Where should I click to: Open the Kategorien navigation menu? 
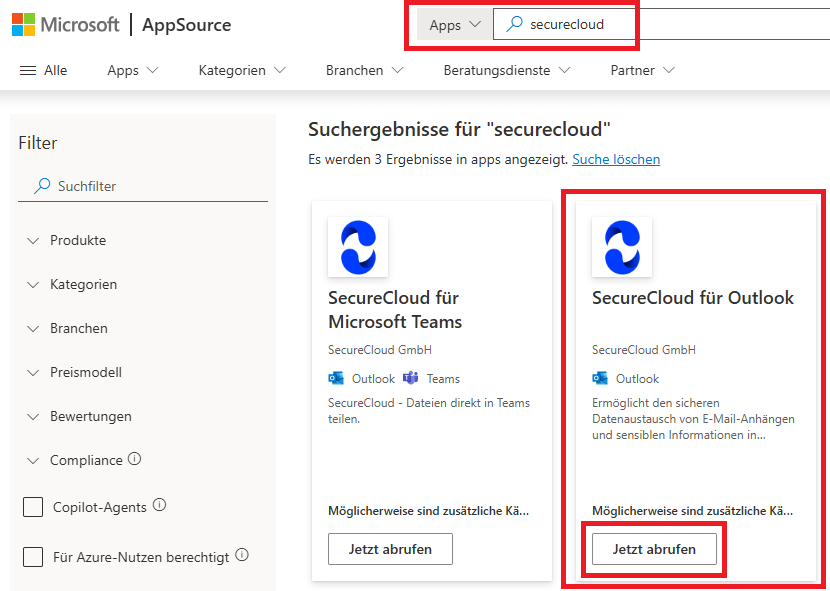(x=242, y=70)
